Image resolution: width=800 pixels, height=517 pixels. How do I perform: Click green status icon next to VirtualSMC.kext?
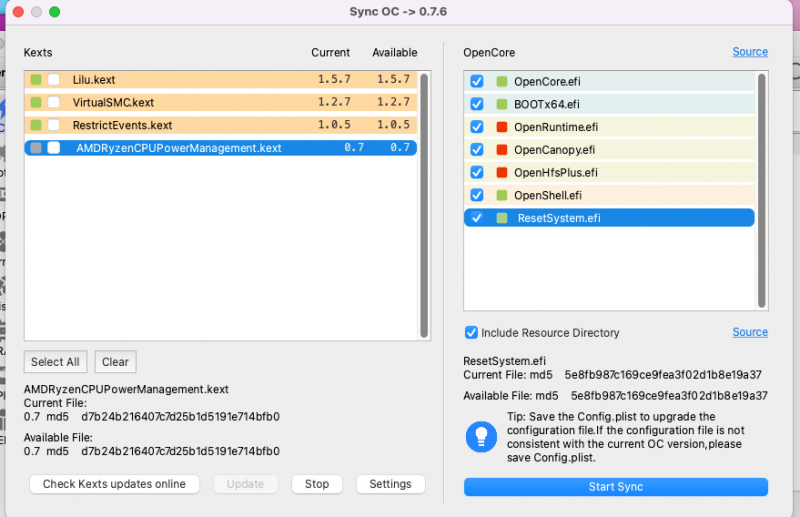36,102
